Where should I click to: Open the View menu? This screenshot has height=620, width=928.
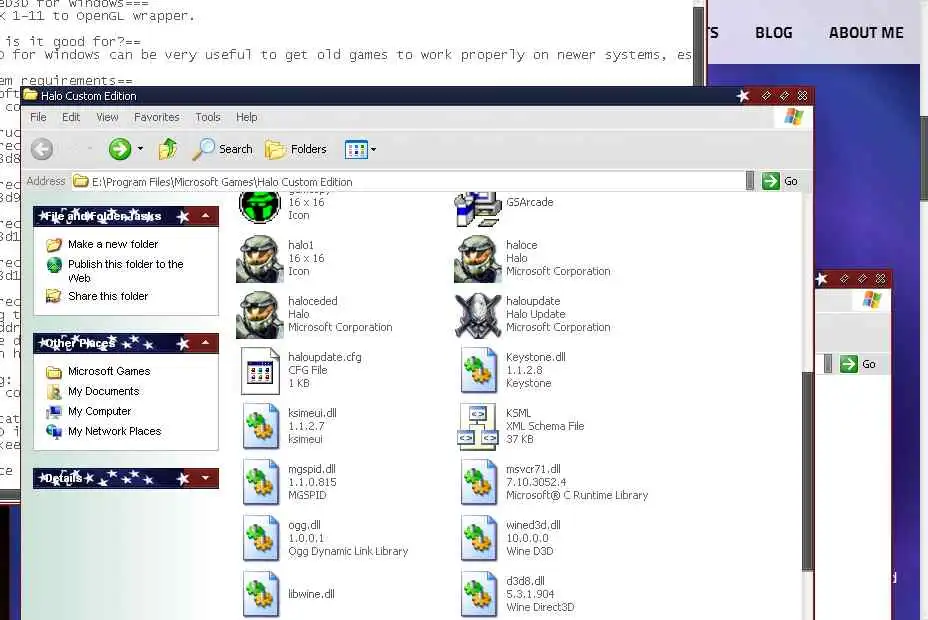[107, 117]
